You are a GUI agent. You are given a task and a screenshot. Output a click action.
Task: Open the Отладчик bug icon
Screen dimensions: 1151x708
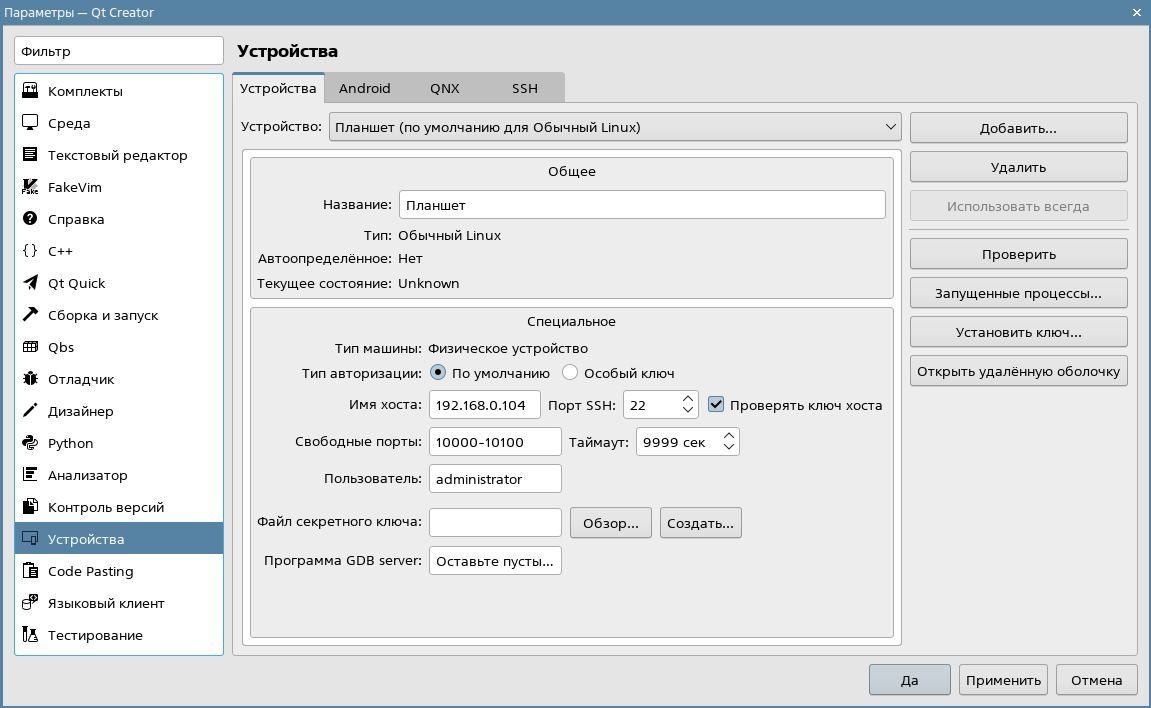pos(30,379)
